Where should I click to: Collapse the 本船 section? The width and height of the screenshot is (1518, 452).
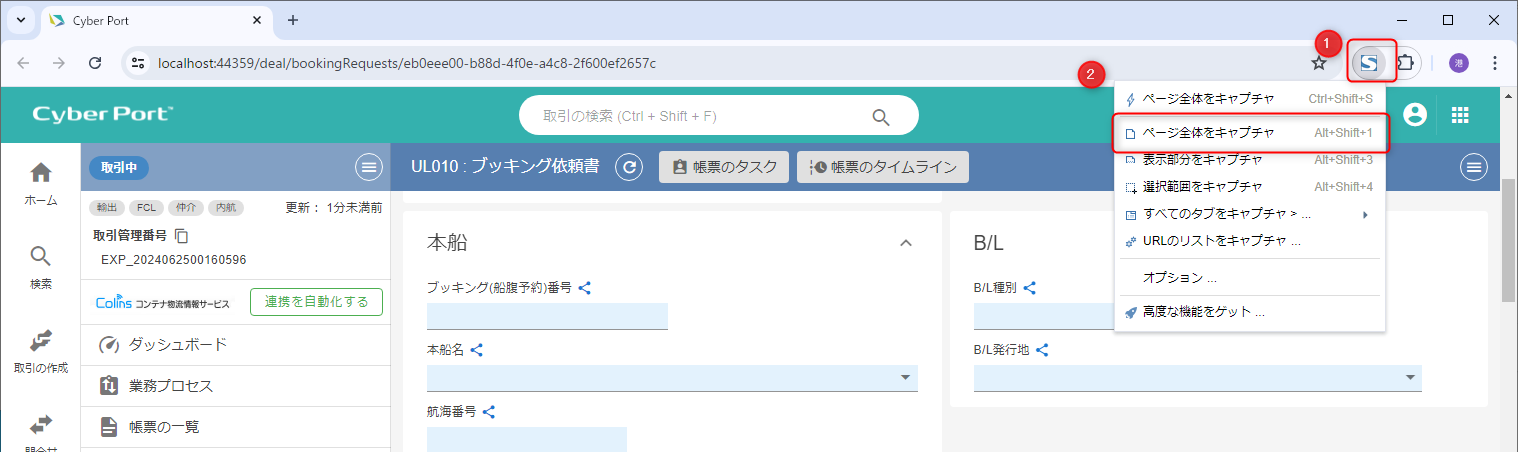pyautogui.click(x=906, y=243)
